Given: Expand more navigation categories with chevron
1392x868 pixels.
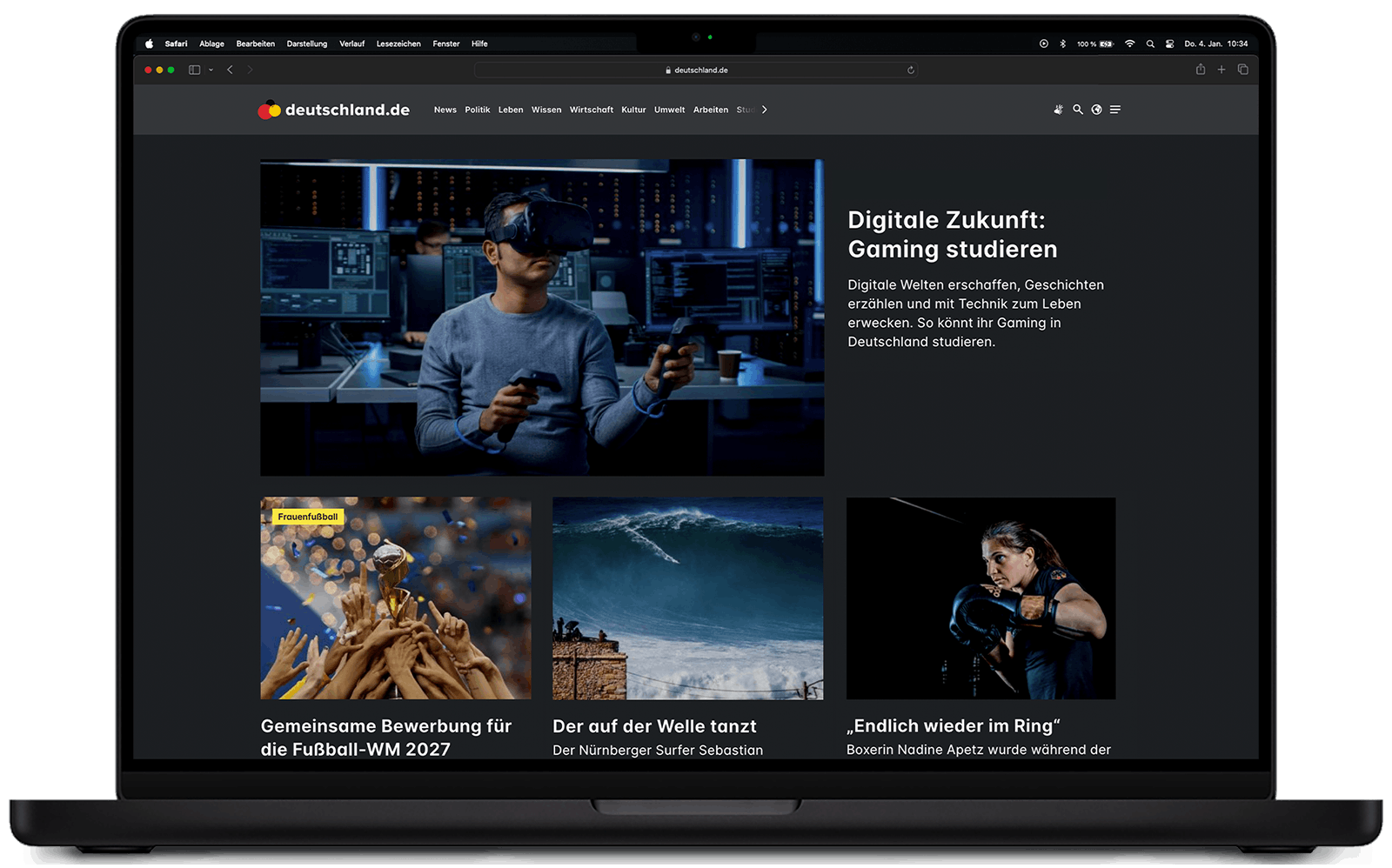Looking at the screenshot, I should [x=764, y=110].
